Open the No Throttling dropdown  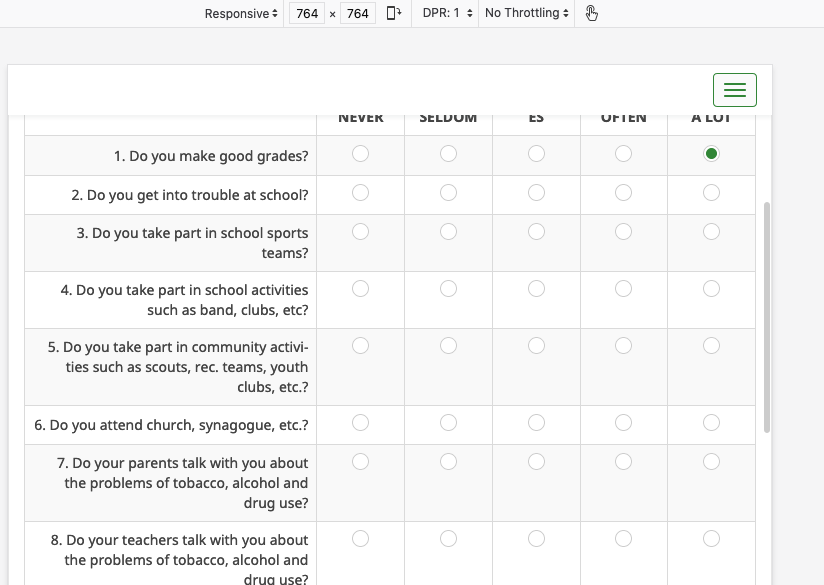(526, 13)
